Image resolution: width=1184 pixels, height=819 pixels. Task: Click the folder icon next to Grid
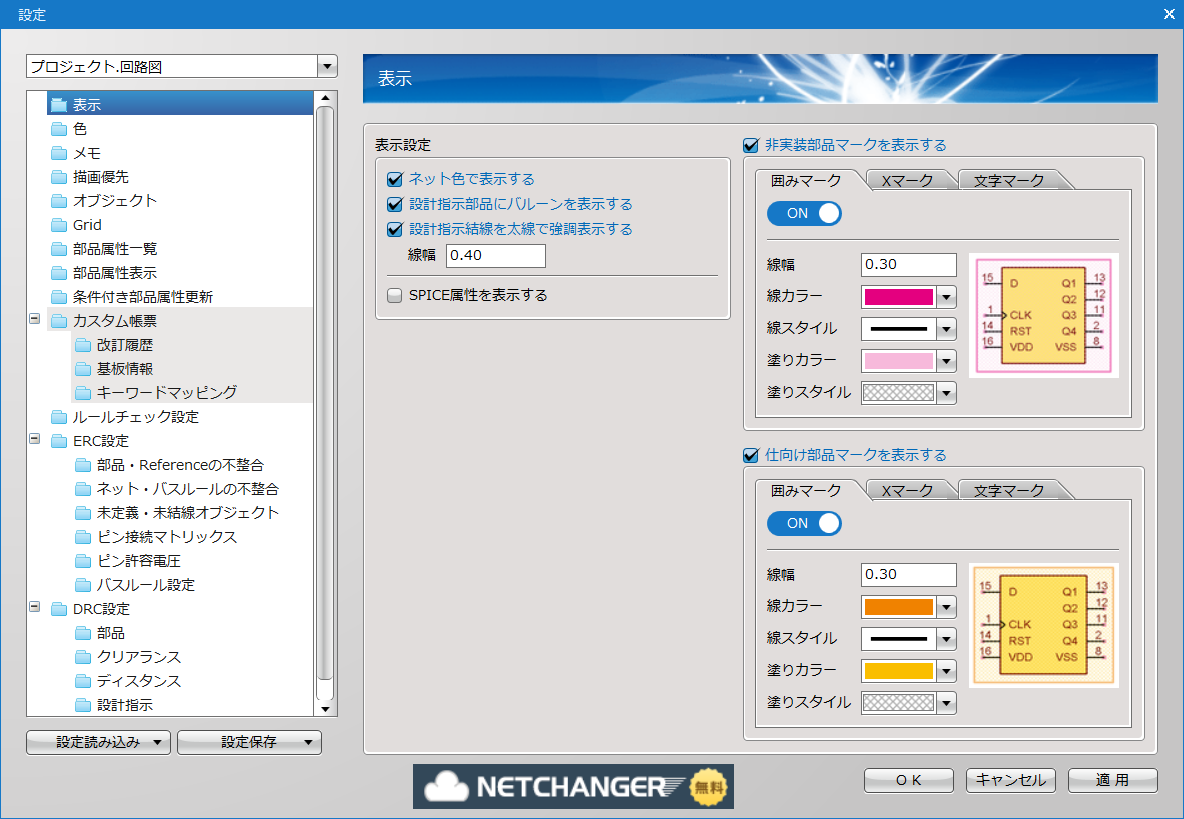click(x=59, y=225)
